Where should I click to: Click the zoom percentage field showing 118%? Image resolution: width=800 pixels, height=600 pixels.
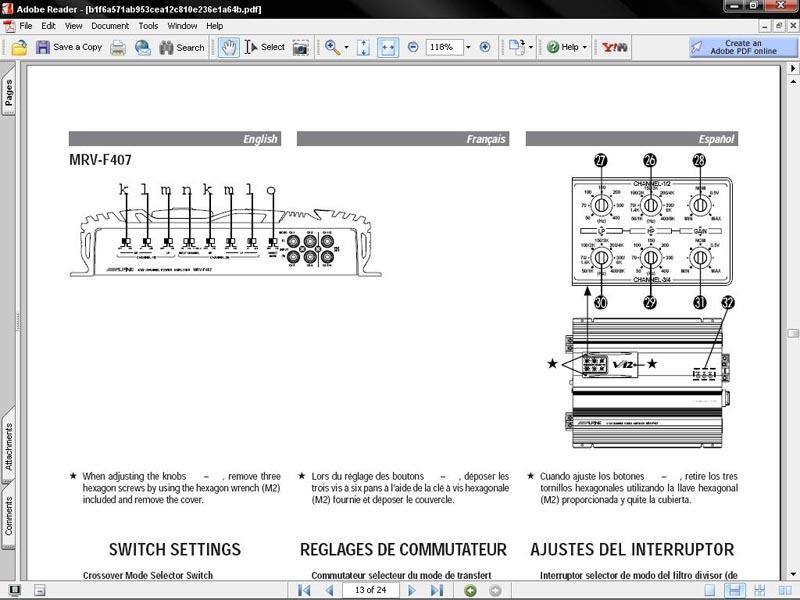444,47
